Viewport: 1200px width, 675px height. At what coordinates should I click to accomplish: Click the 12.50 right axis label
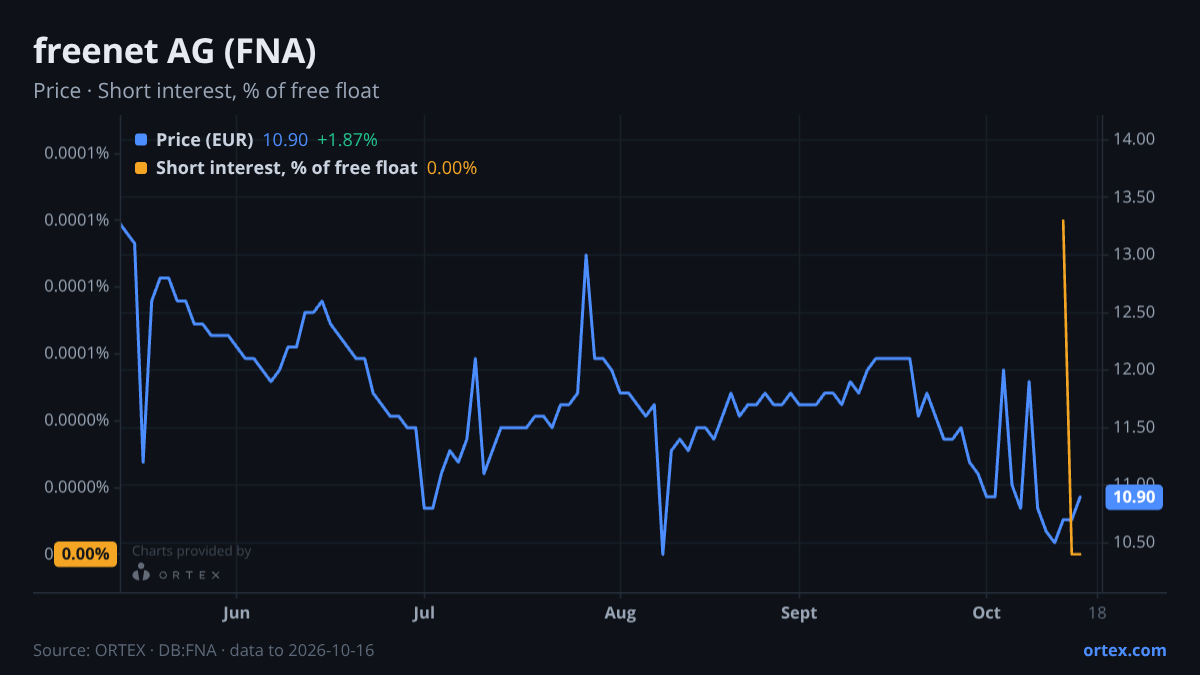[1135, 312]
